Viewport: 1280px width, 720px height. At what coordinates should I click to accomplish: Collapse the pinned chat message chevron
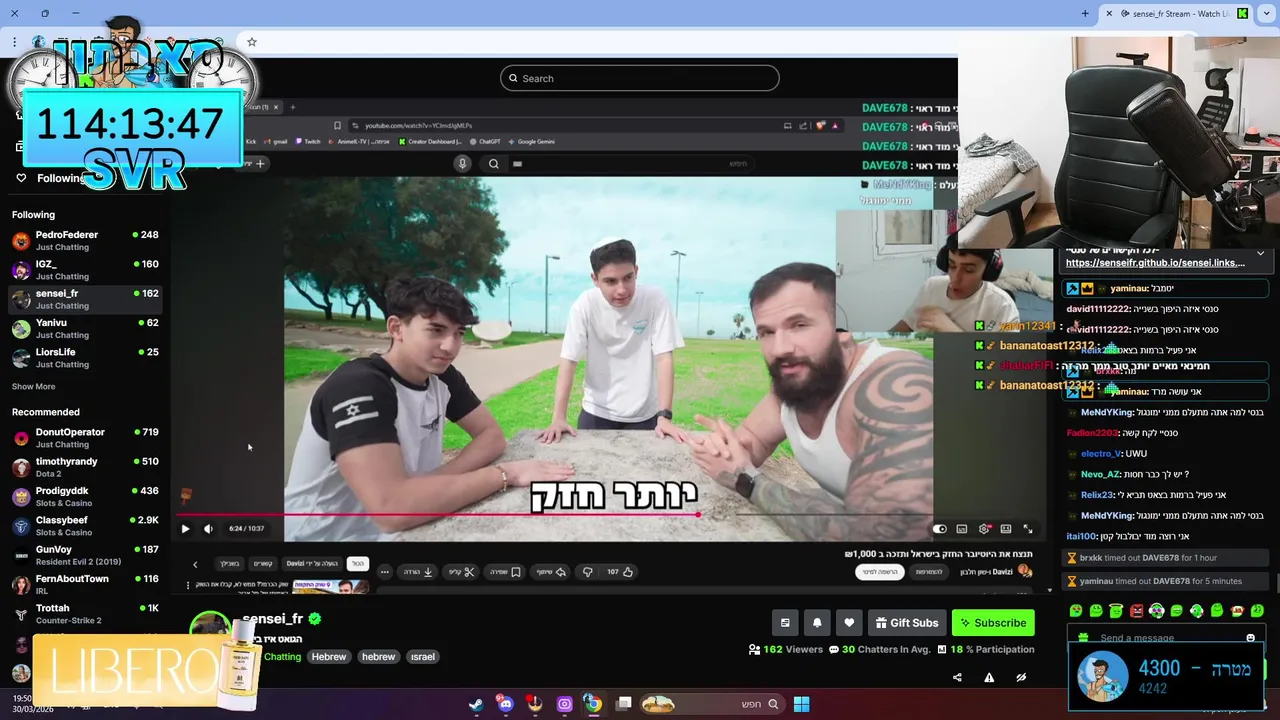tap(1260, 254)
